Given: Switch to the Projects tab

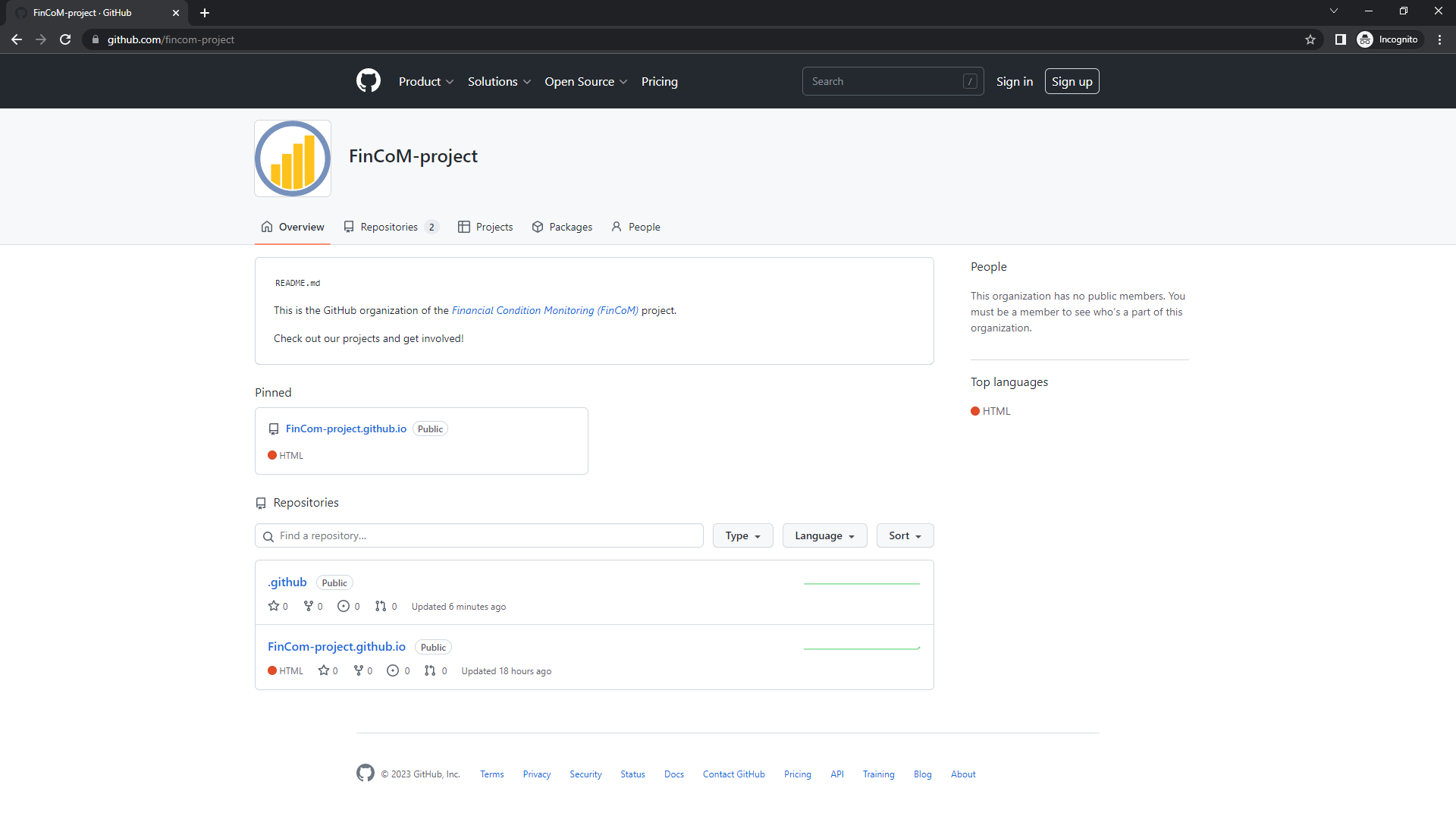Looking at the screenshot, I should coord(485,227).
